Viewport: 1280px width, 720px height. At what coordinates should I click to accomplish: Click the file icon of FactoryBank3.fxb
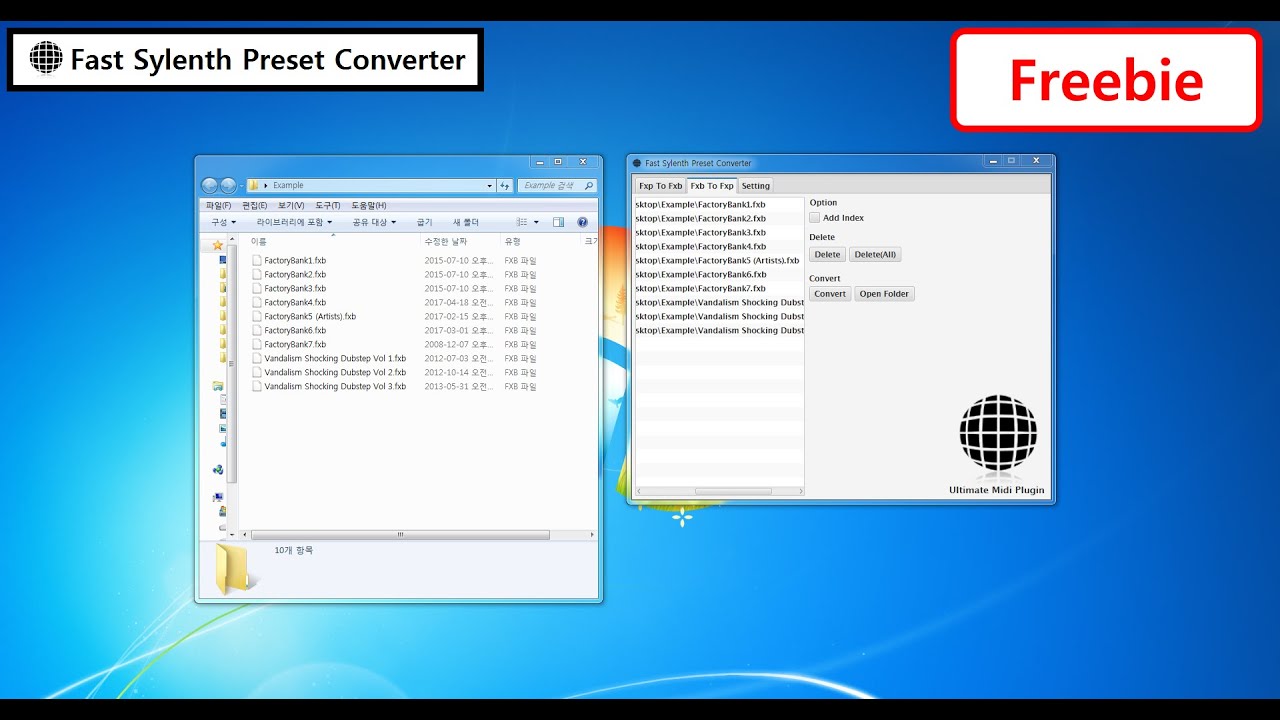(257, 288)
